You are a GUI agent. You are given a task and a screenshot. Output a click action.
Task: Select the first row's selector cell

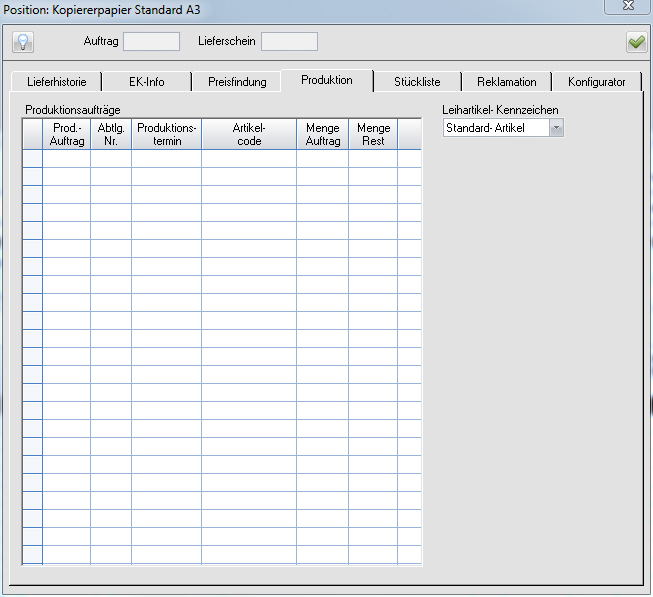tap(32, 159)
